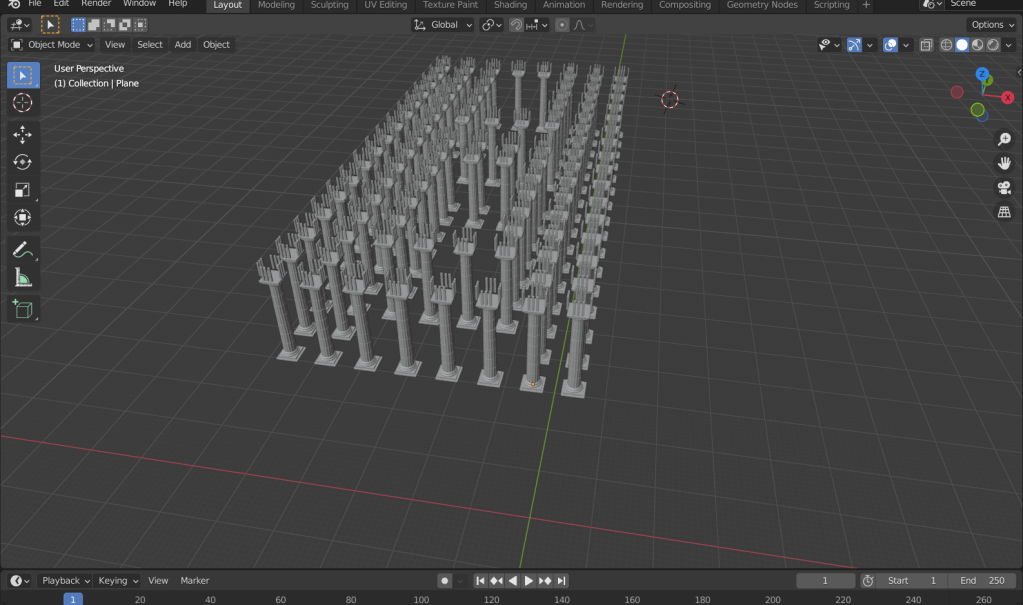The height and width of the screenshot is (605, 1023).
Task: Choose the Scale tool
Action: tap(22, 190)
